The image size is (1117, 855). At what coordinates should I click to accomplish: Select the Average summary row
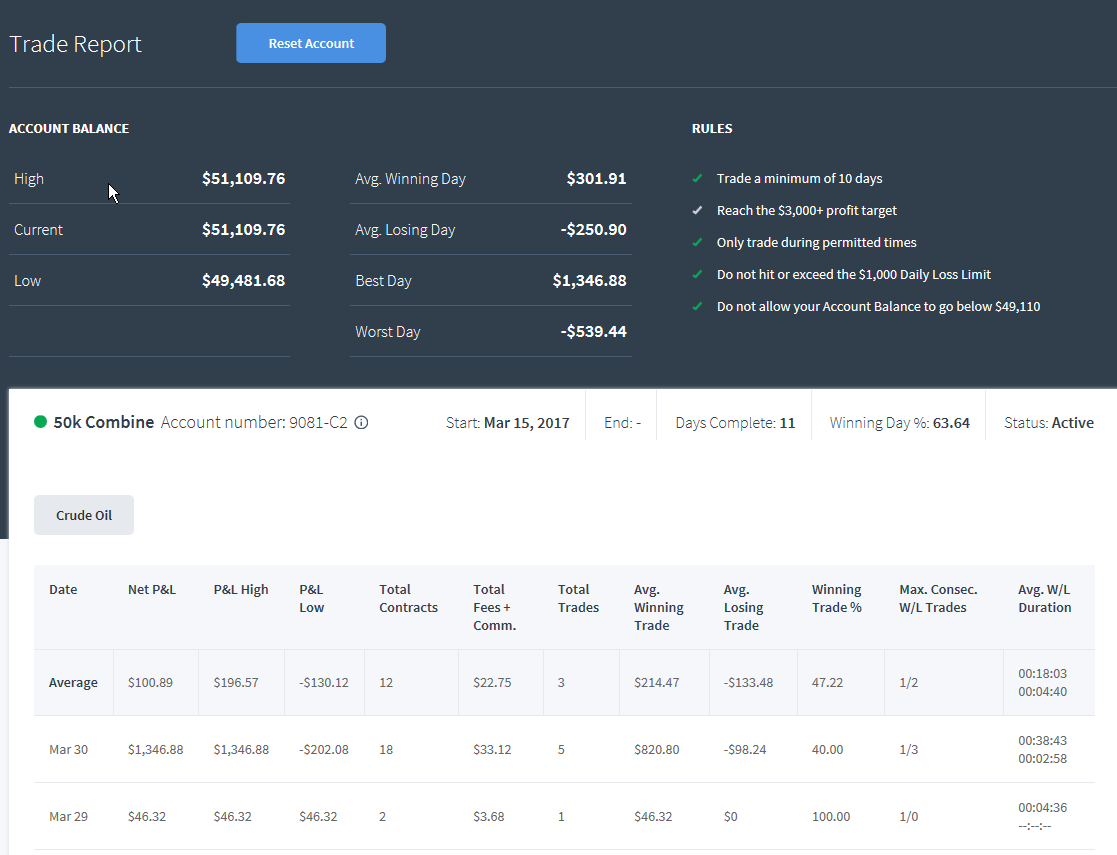pos(564,683)
